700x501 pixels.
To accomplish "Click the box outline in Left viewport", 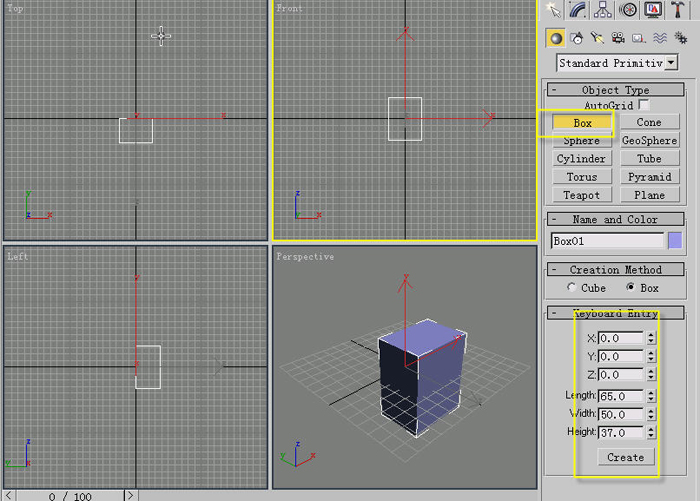I will (148, 367).
